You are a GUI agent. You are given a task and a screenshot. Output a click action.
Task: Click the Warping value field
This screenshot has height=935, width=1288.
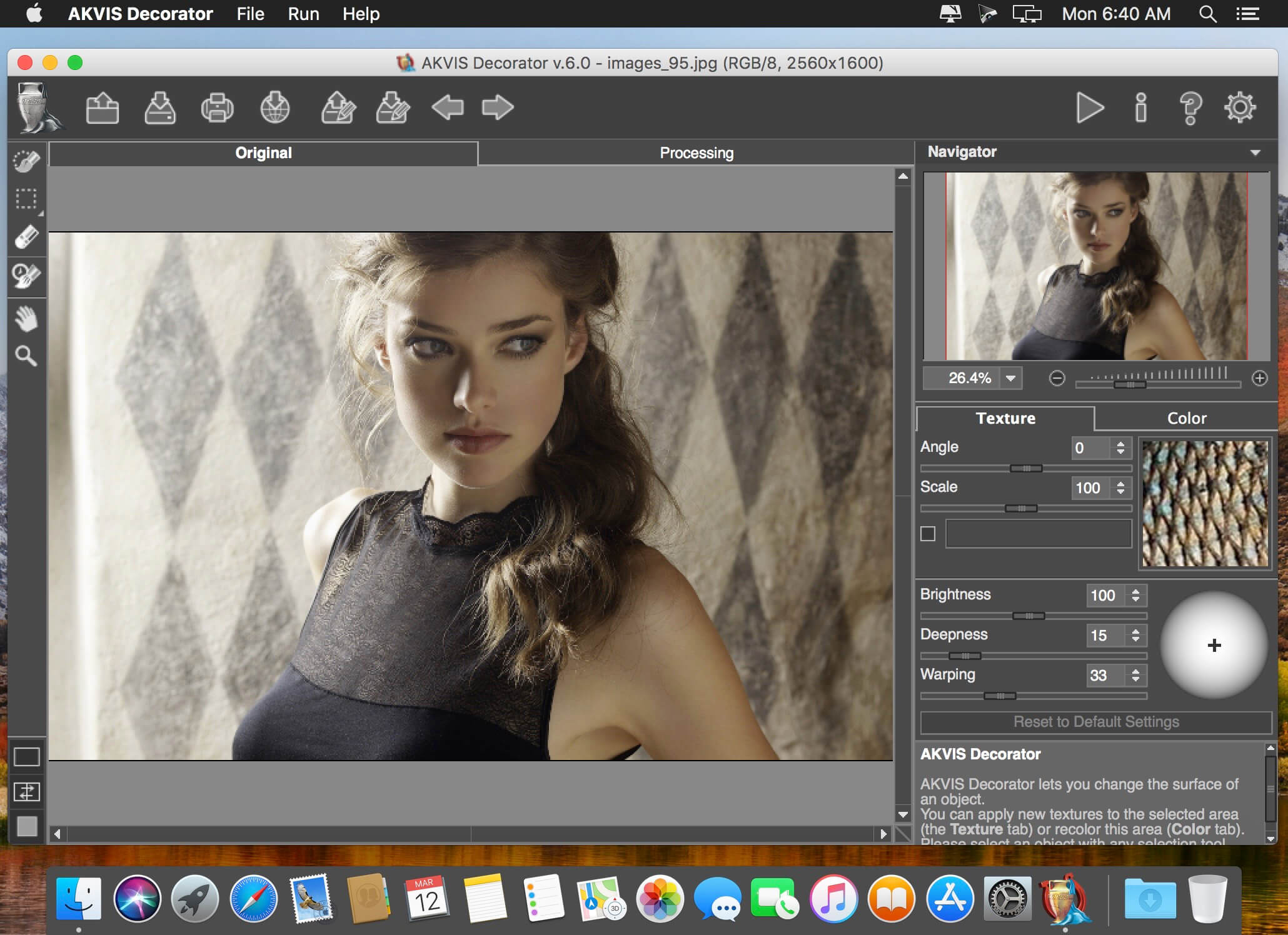point(1105,676)
